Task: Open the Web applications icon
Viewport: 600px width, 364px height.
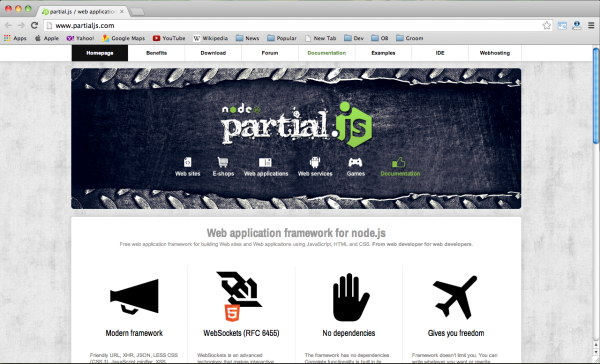Action: (x=265, y=162)
